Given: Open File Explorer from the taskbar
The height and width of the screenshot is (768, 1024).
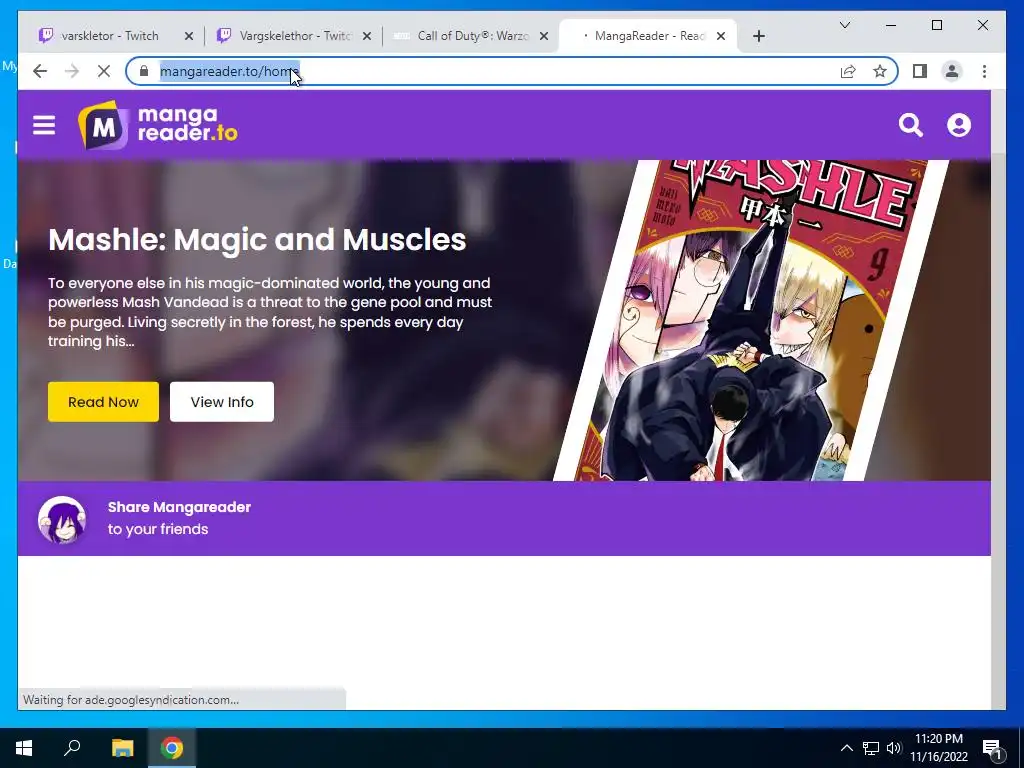Looking at the screenshot, I should tap(122, 748).
